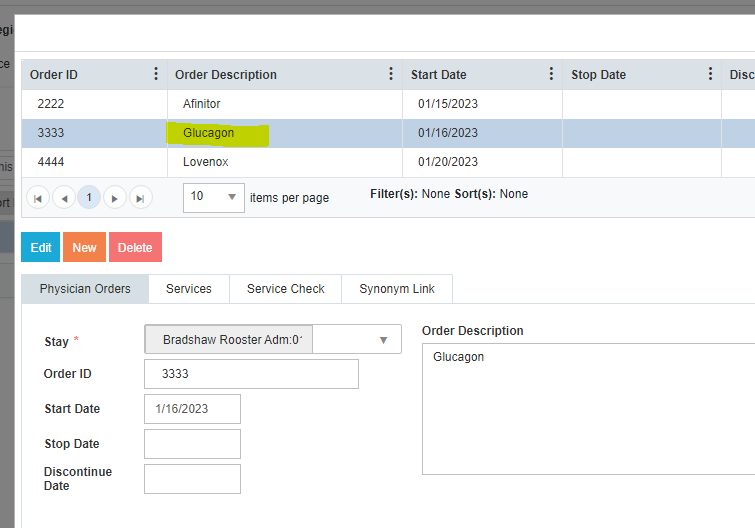Select order ID 3333 cell
This screenshot has width=755, height=528.
[x=94, y=133]
